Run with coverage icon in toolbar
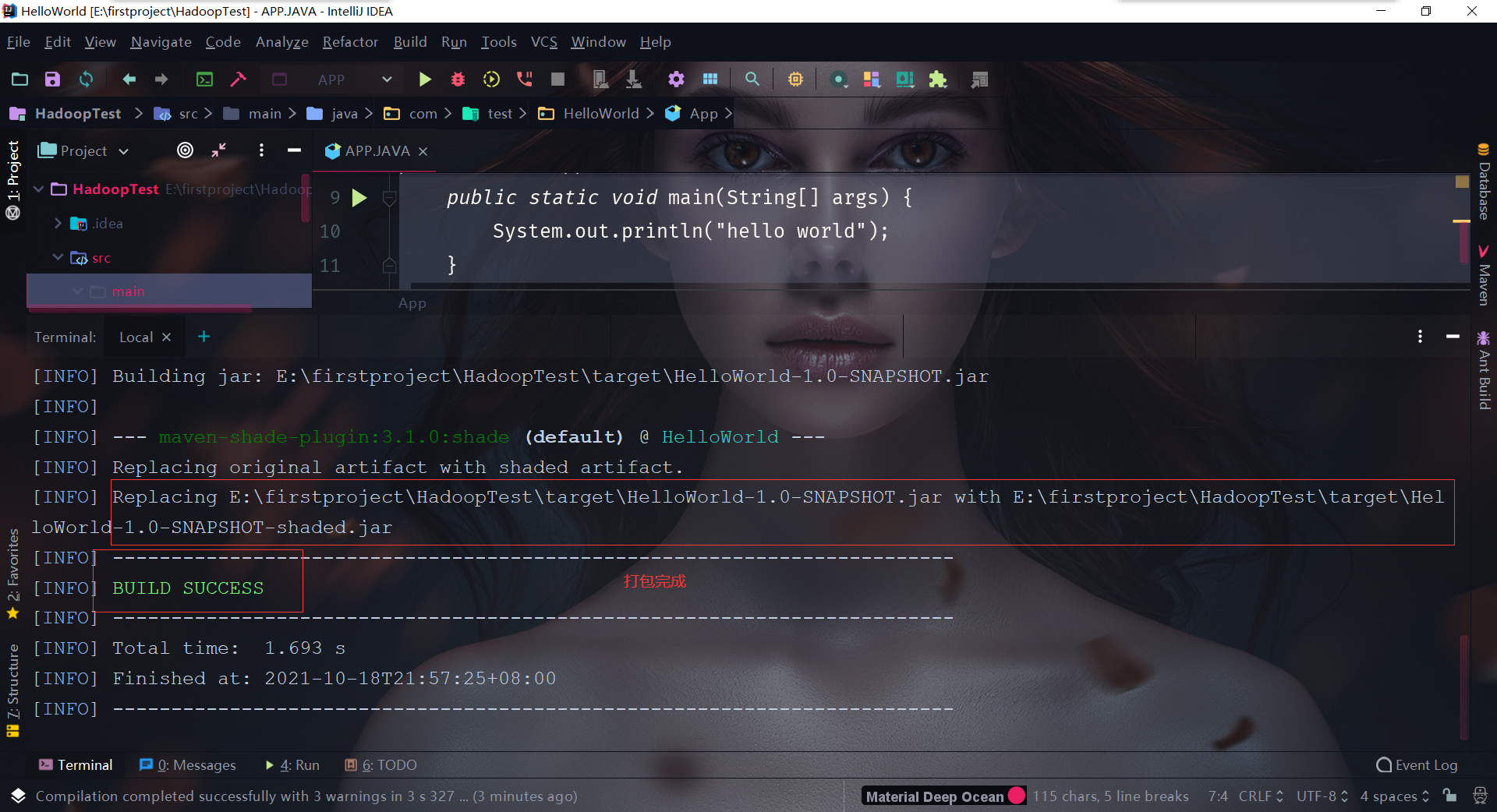The width and height of the screenshot is (1497, 812). coord(491,79)
